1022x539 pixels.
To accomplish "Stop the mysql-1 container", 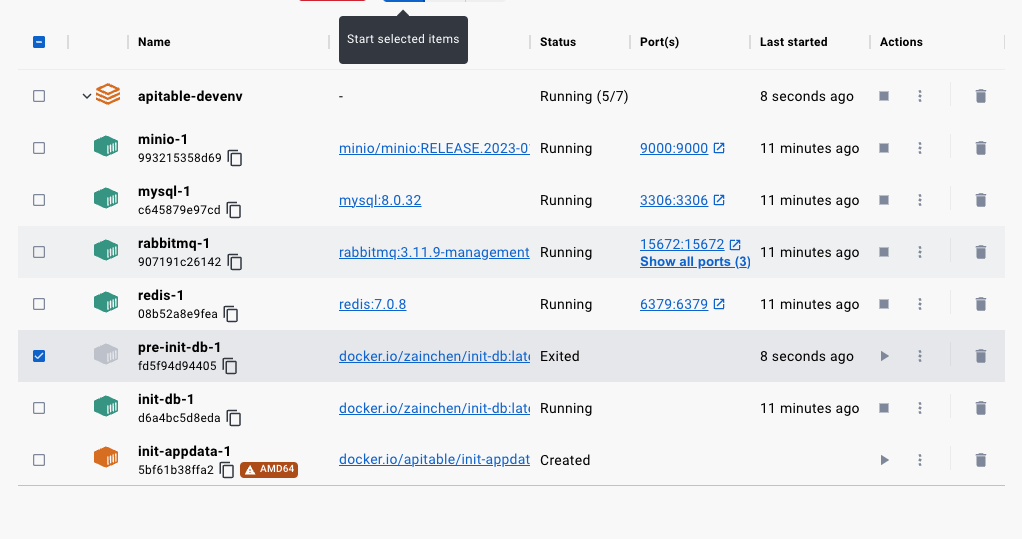I will [884, 200].
